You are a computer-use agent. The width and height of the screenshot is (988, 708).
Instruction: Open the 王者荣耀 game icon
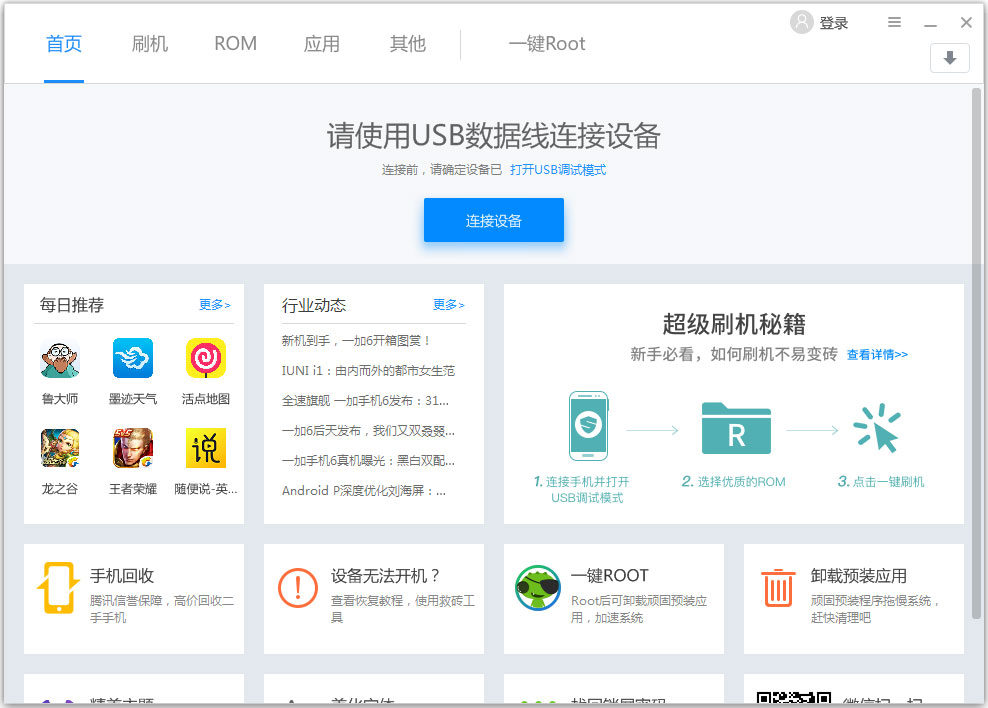[132, 447]
